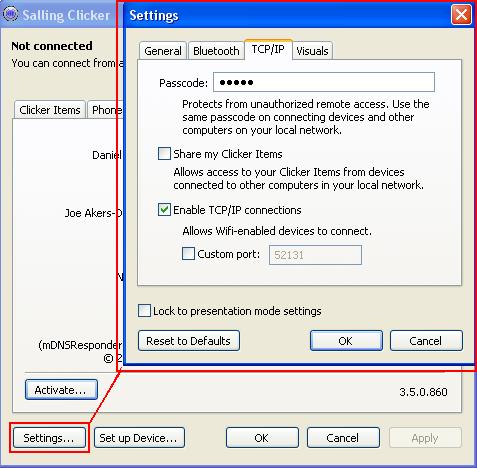Click Reset to Defaults
Image resolution: width=477 pixels, height=468 pixels.
(x=189, y=341)
